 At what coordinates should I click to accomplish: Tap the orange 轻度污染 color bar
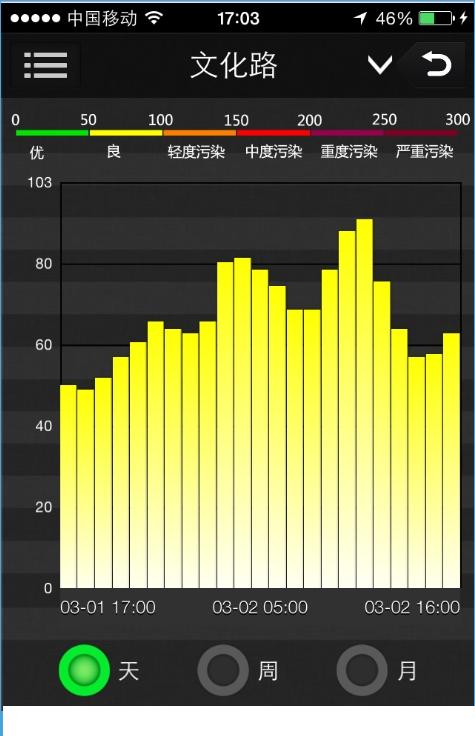point(199,133)
